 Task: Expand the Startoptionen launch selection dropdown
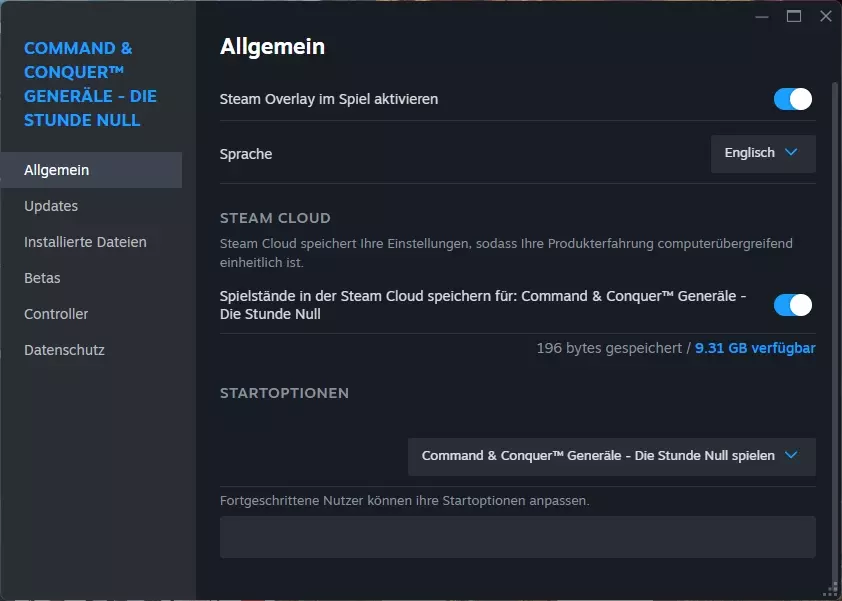[612, 457]
